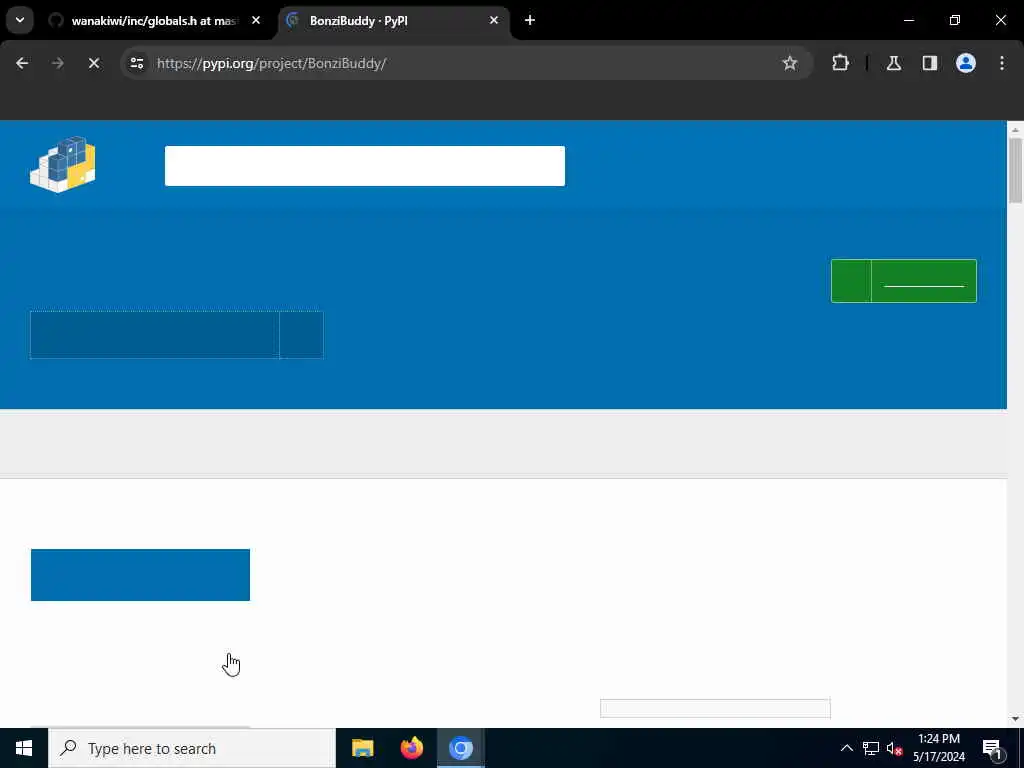Click the pip install command box

(155, 334)
